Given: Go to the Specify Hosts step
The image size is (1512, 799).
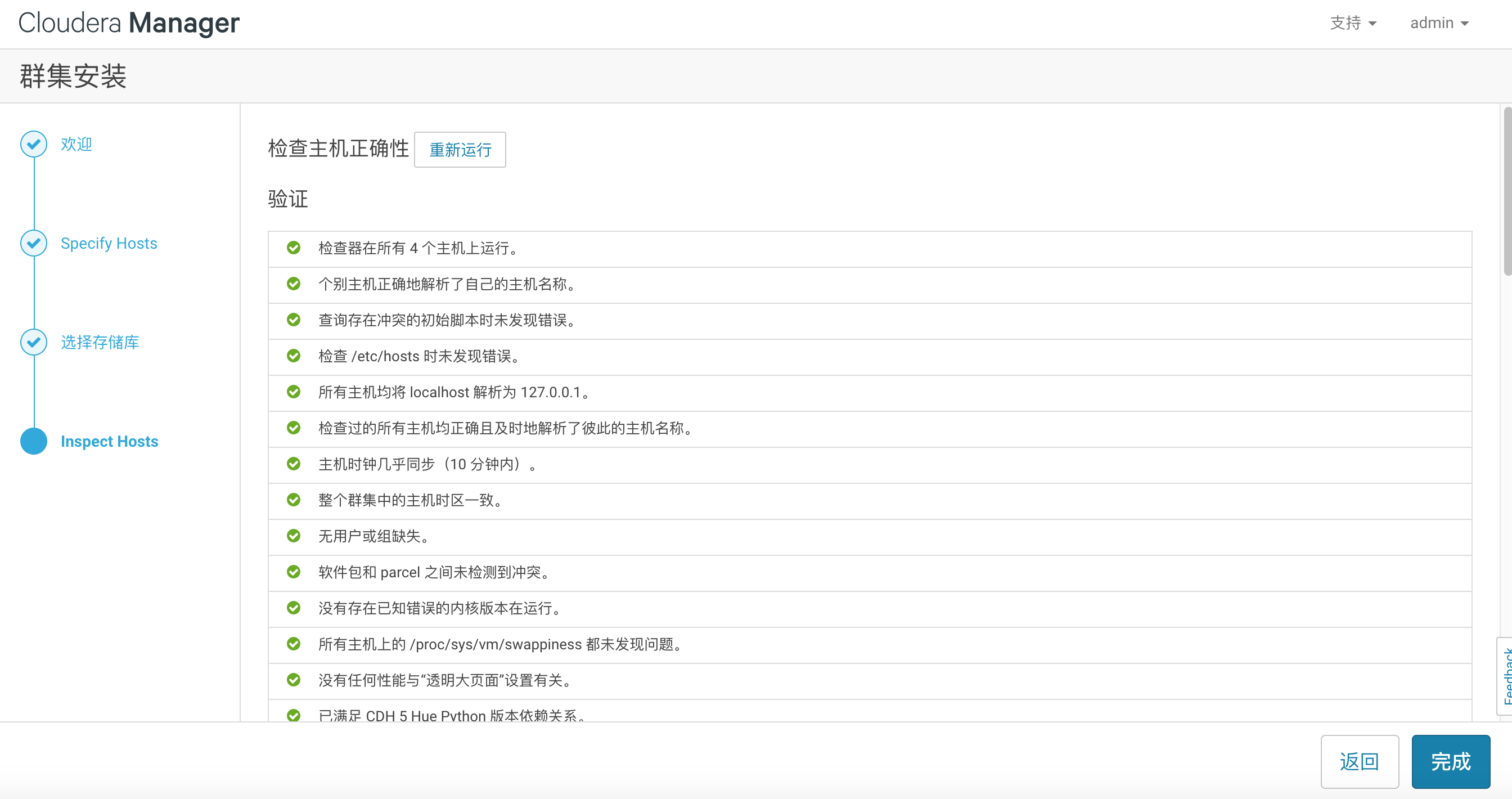Looking at the screenshot, I should click(109, 243).
